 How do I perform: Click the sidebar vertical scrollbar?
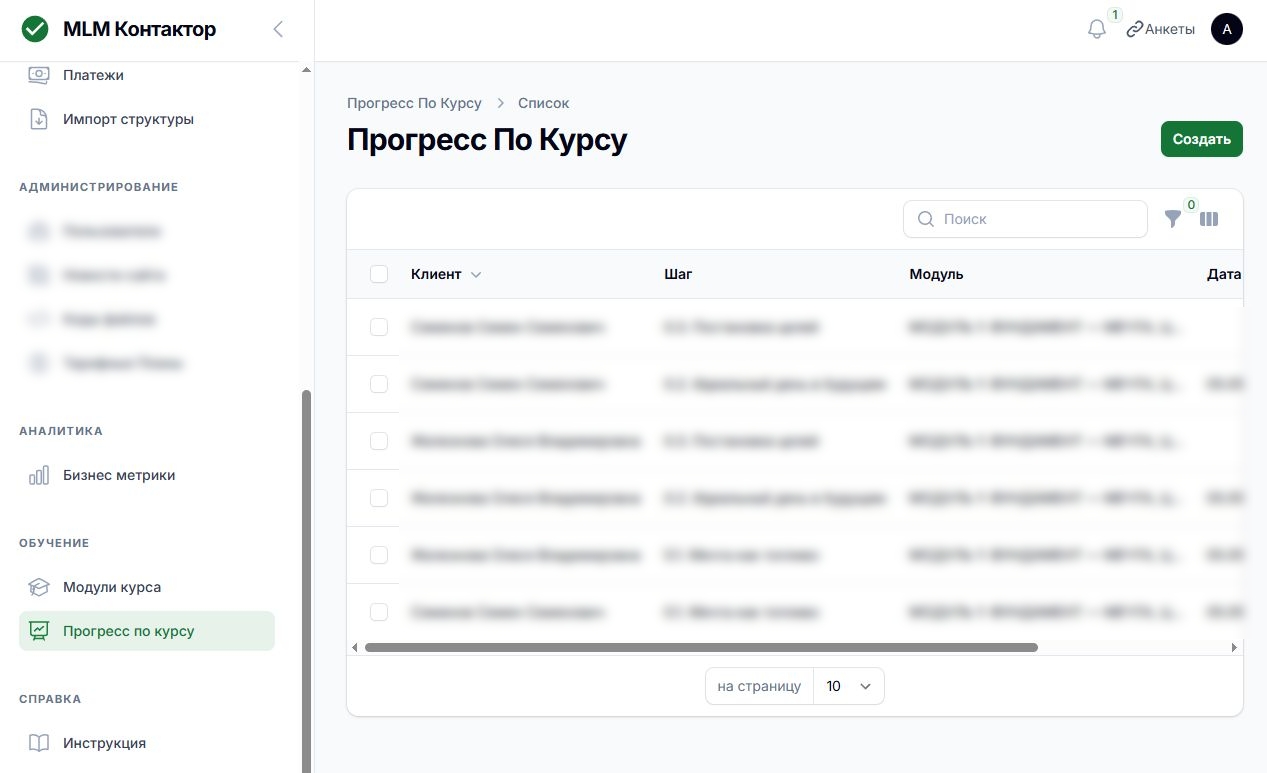(x=307, y=580)
